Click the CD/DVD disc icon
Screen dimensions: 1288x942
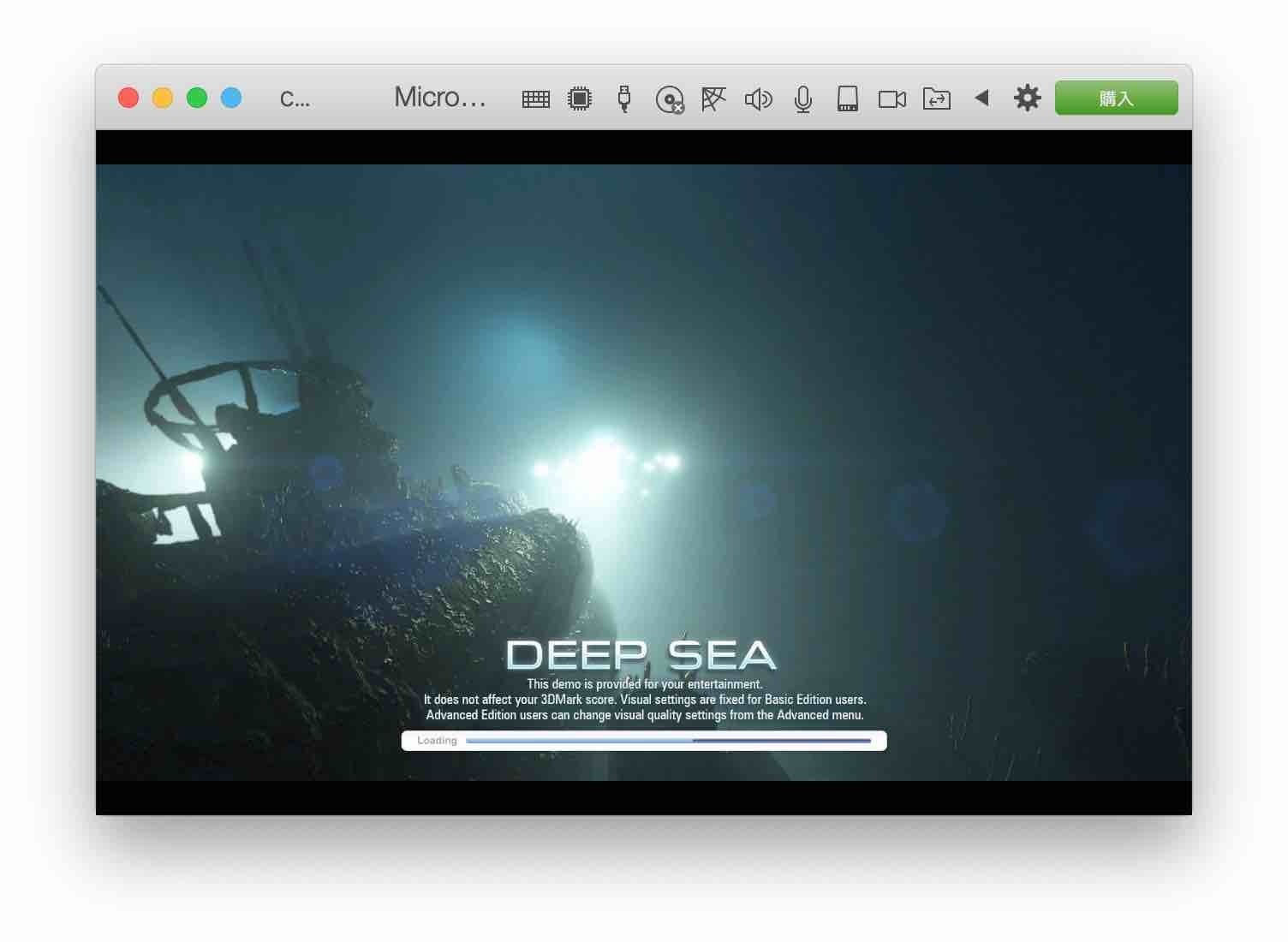click(670, 99)
